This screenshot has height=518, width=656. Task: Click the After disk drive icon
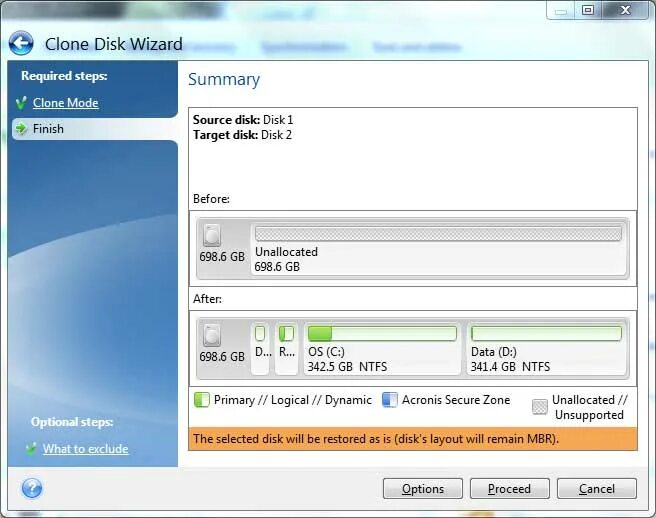pos(212,336)
